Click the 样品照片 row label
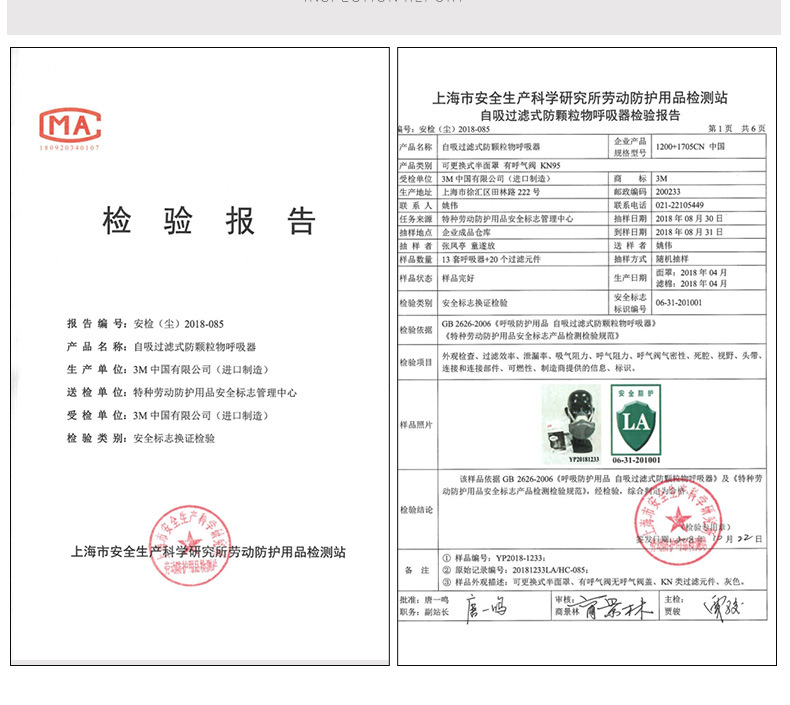 click(x=416, y=425)
